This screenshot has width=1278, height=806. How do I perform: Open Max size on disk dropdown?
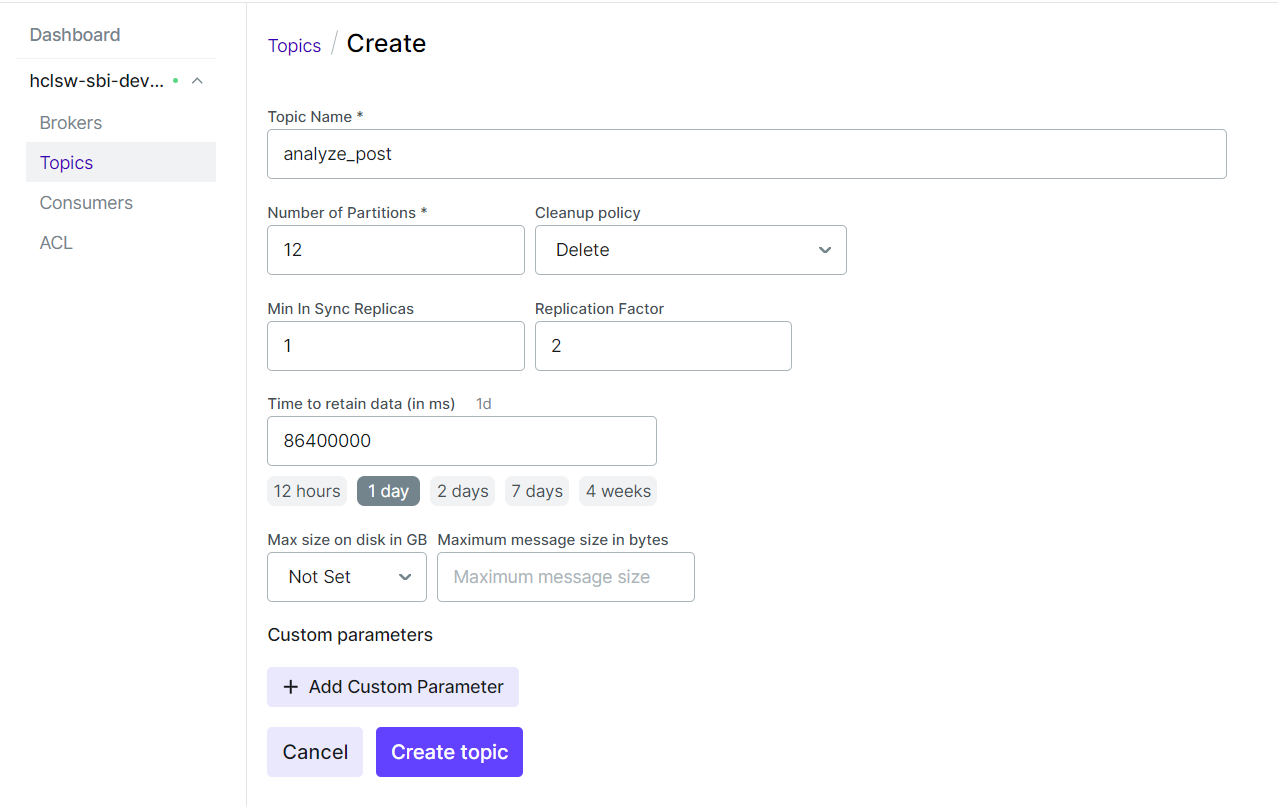pyautogui.click(x=346, y=577)
